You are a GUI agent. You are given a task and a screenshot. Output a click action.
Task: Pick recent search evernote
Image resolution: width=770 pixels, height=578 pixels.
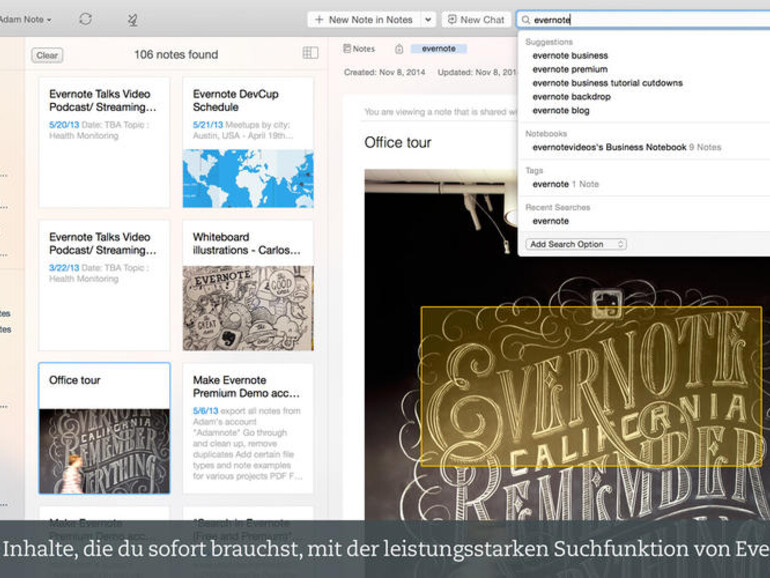click(x=550, y=221)
